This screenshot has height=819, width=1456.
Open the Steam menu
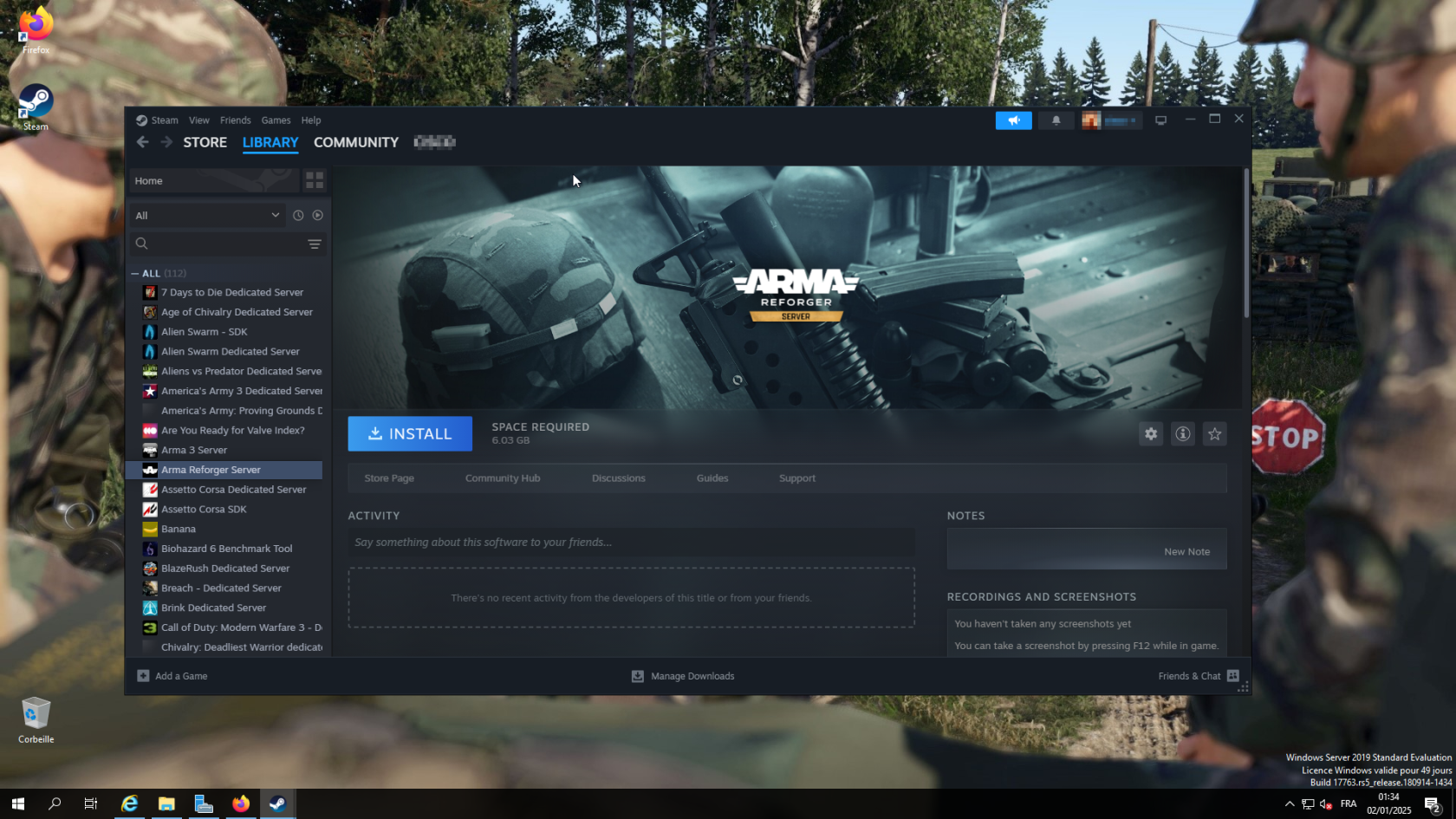click(165, 120)
